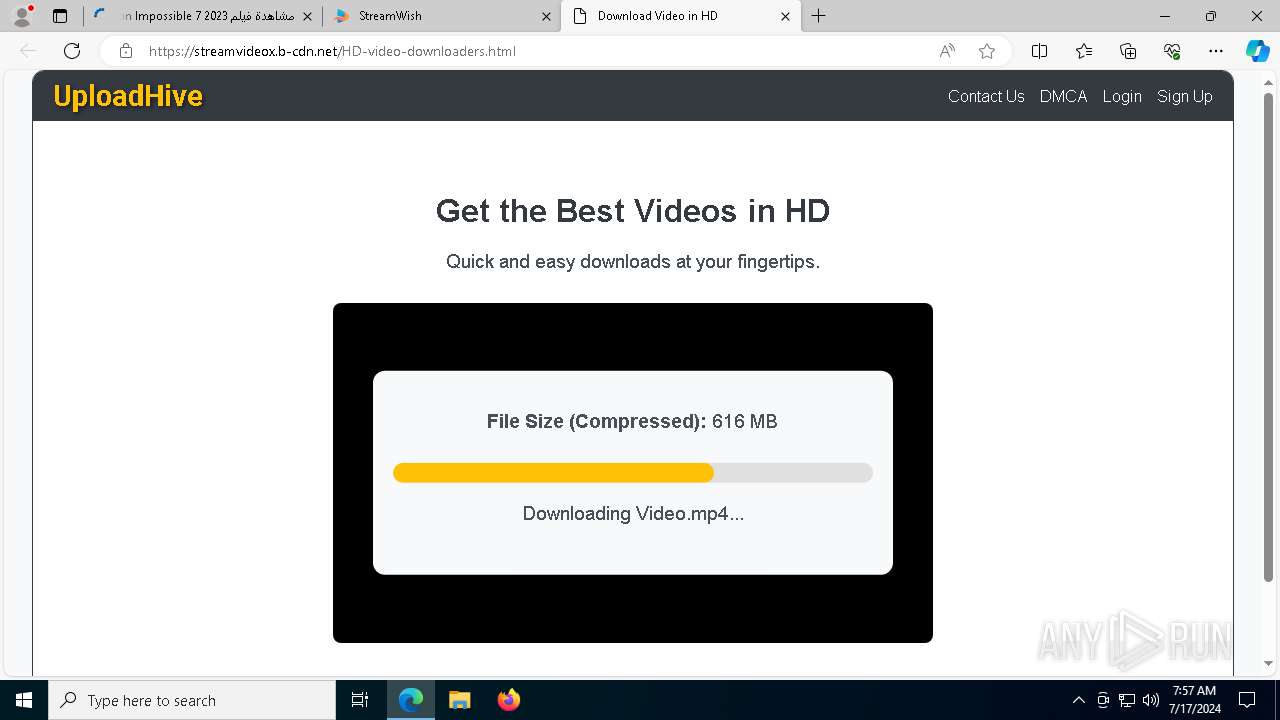Viewport: 1280px width, 720px height.
Task: Restore down the browser window
Action: pyautogui.click(x=1211, y=16)
